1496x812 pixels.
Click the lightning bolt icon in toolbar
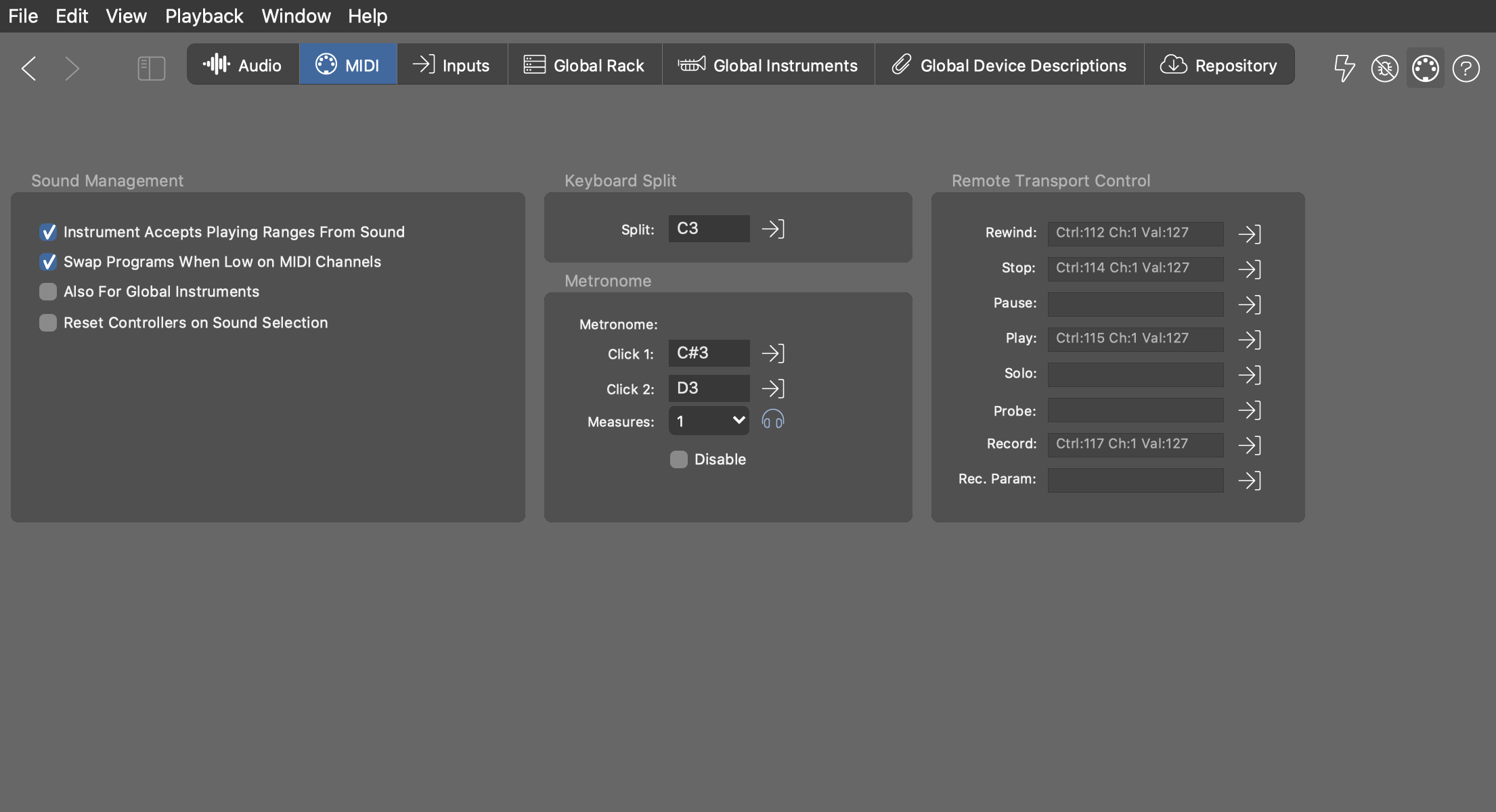[1344, 68]
